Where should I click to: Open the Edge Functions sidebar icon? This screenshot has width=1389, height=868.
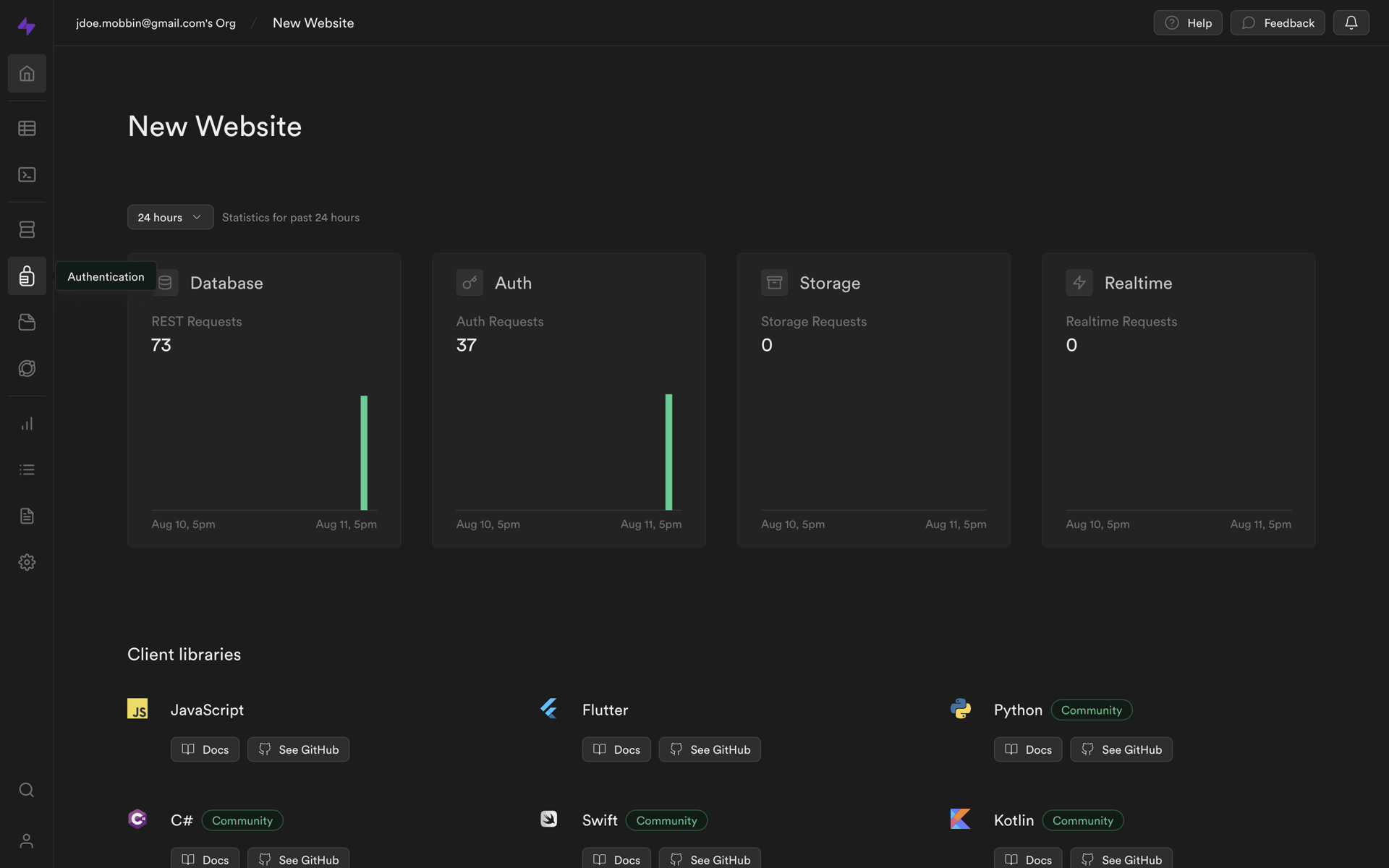27,368
